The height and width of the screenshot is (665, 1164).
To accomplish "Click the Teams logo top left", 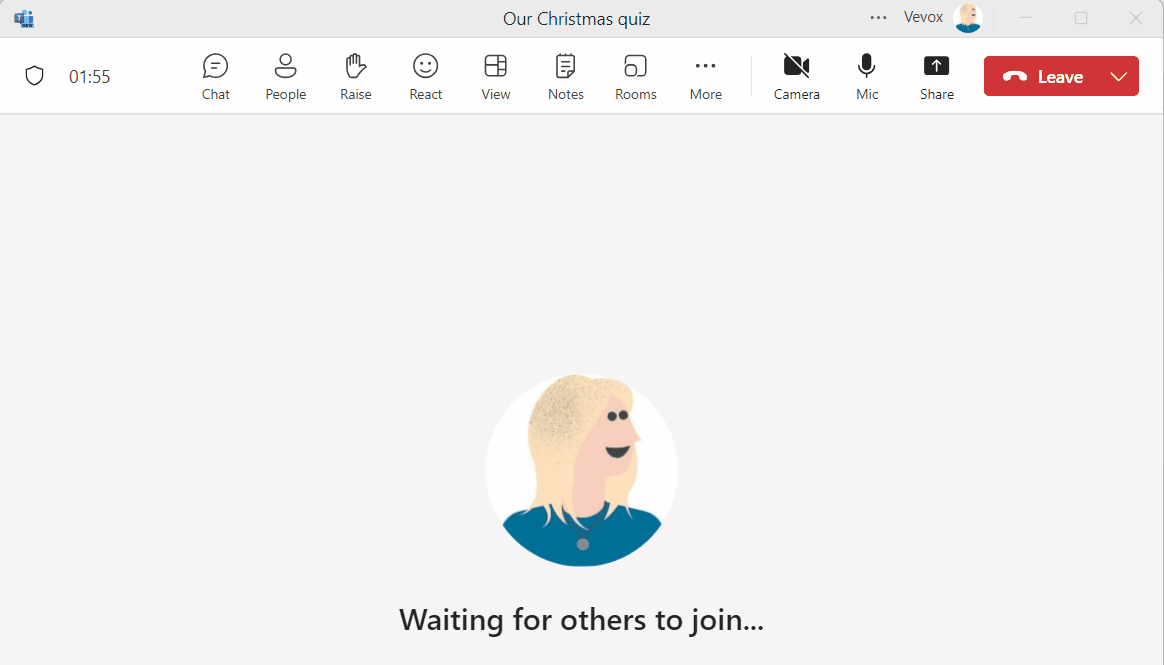I will [x=24, y=17].
